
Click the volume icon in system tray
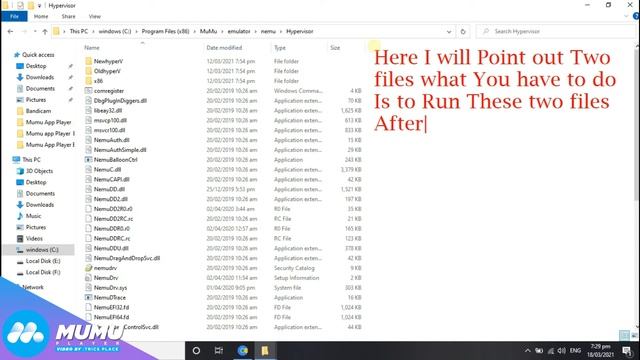(x=562, y=351)
